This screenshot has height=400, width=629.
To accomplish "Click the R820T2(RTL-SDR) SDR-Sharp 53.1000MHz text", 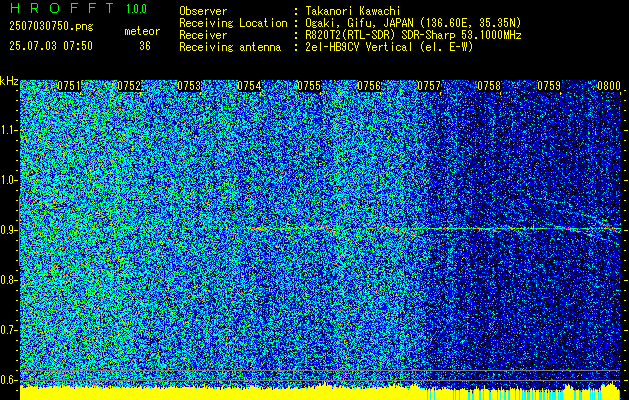I will click(413, 35).
